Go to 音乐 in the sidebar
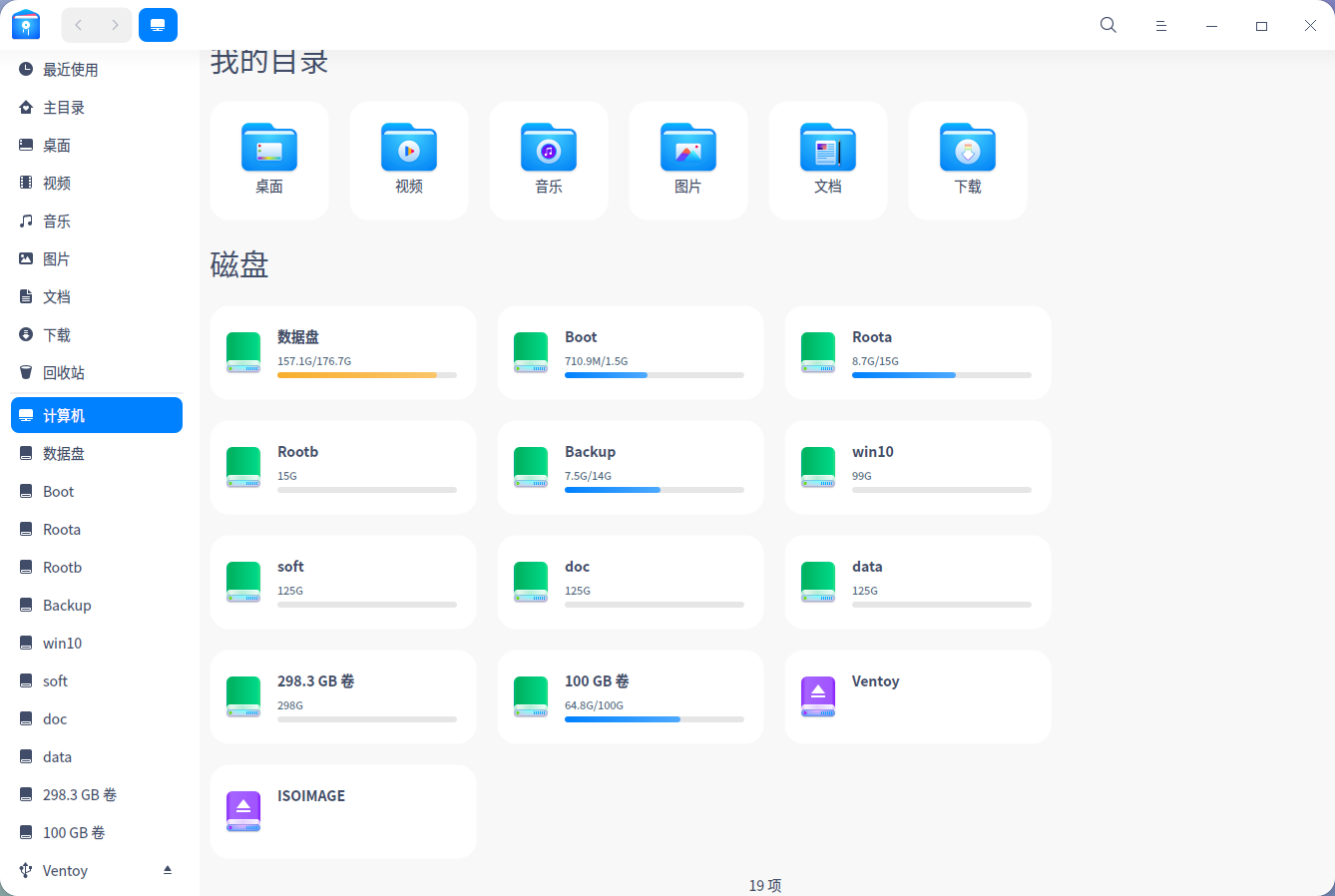Image resolution: width=1335 pixels, height=896 pixels. (x=97, y=222)
